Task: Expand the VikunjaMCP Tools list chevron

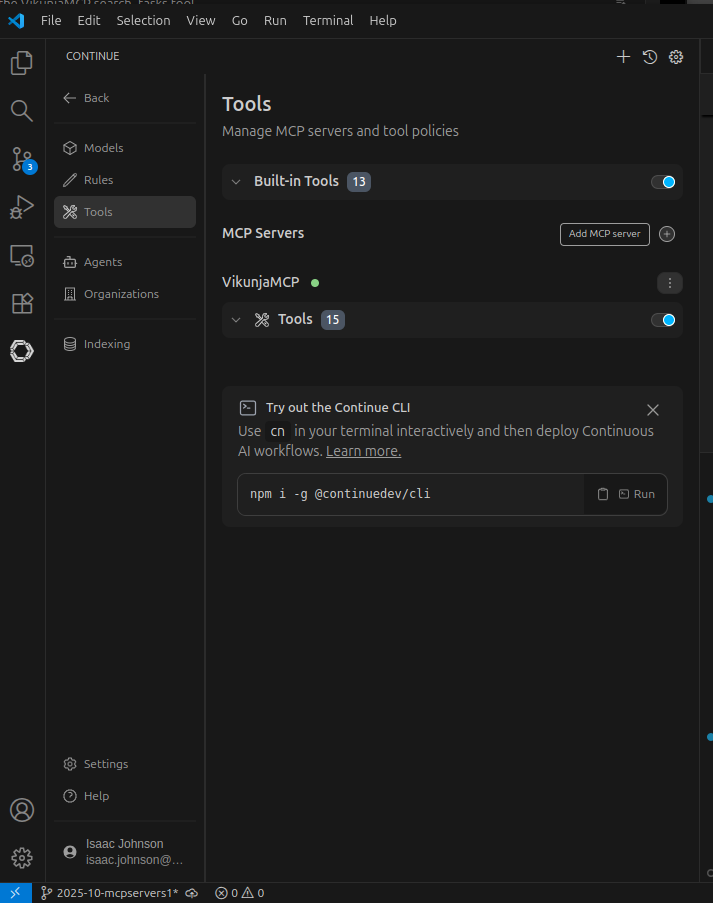Action: click(x=236, y=320)
